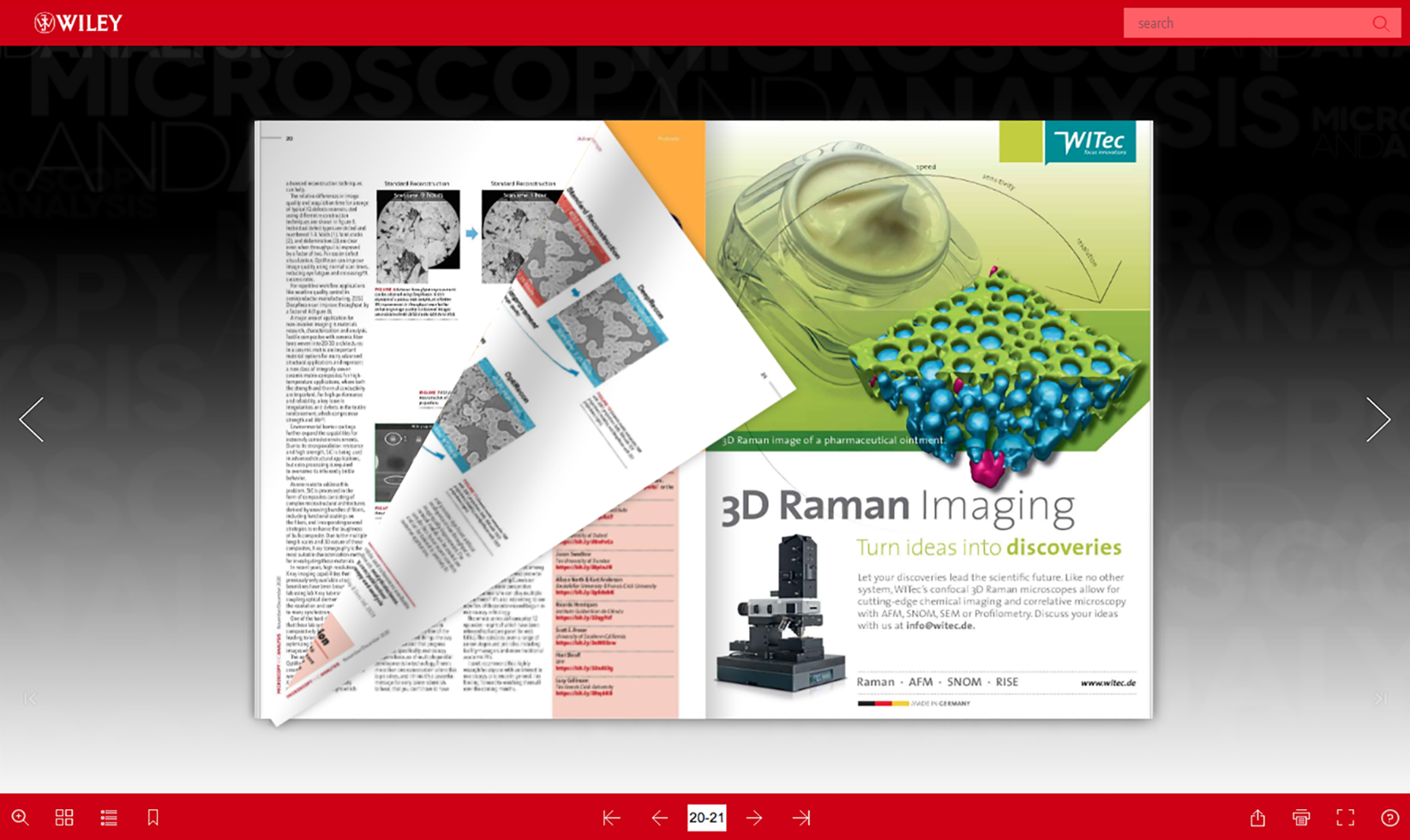
Task: Open the table of contents list
Action: [x=109, y=818]
